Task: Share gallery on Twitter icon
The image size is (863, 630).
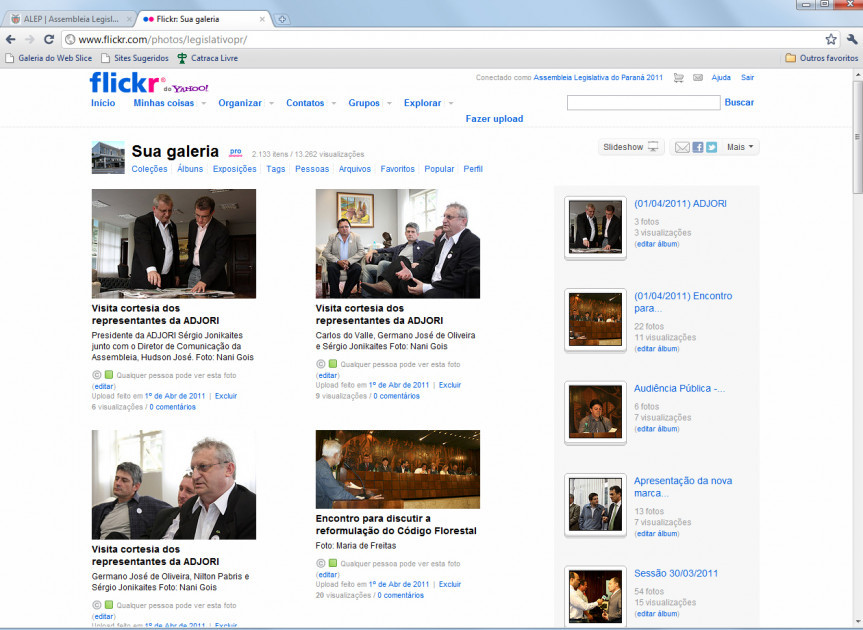Action: [x=712, y=147]
